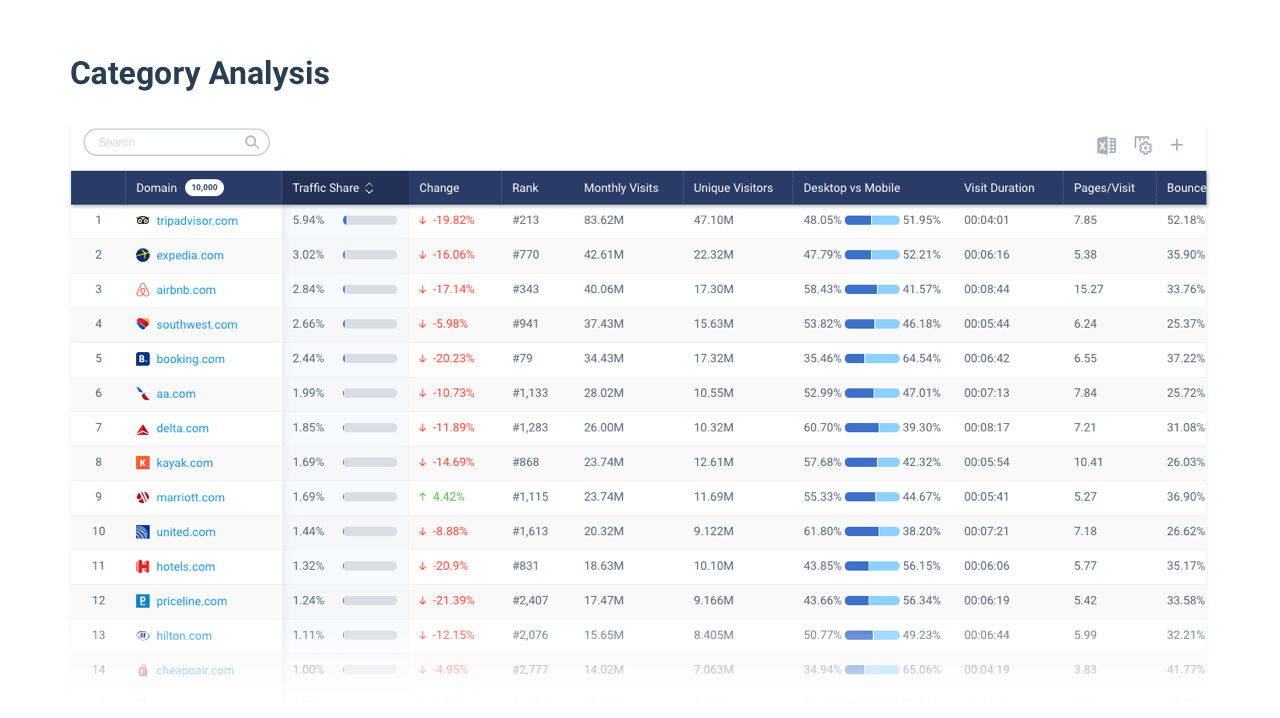Viewport: 1280px width, 718px height.
Task: Open the expedia.com domain link
Action: click(x=190, y=255)
